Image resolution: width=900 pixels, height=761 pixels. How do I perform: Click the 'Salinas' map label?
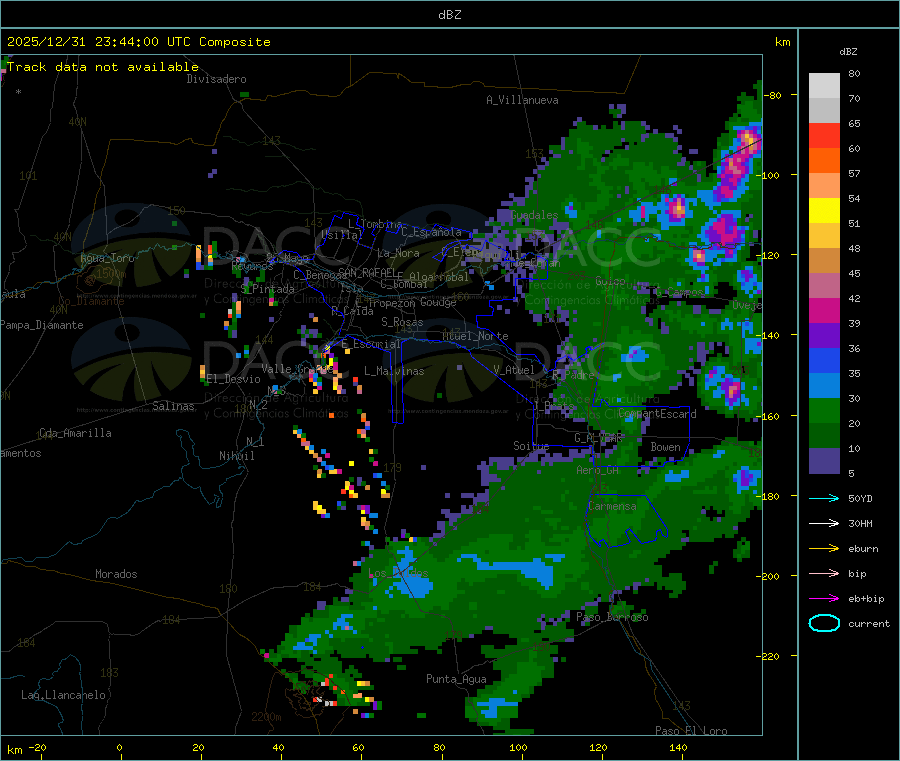173,406
